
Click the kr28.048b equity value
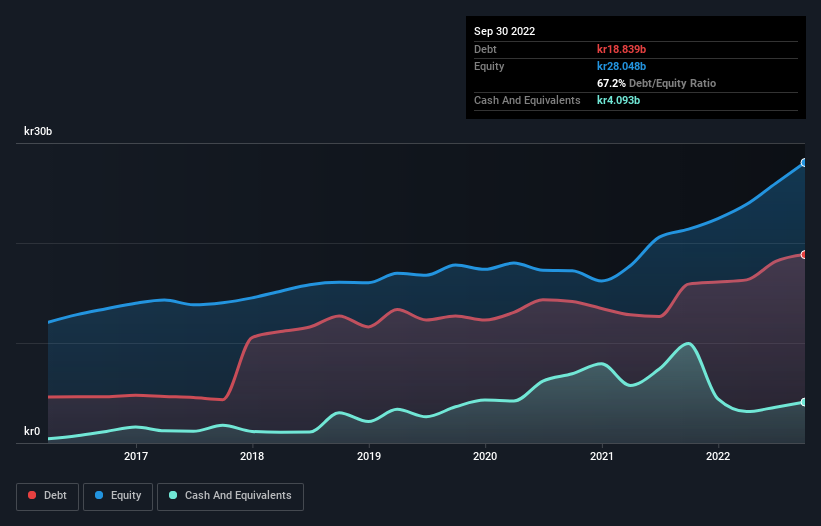coord(621,66)
